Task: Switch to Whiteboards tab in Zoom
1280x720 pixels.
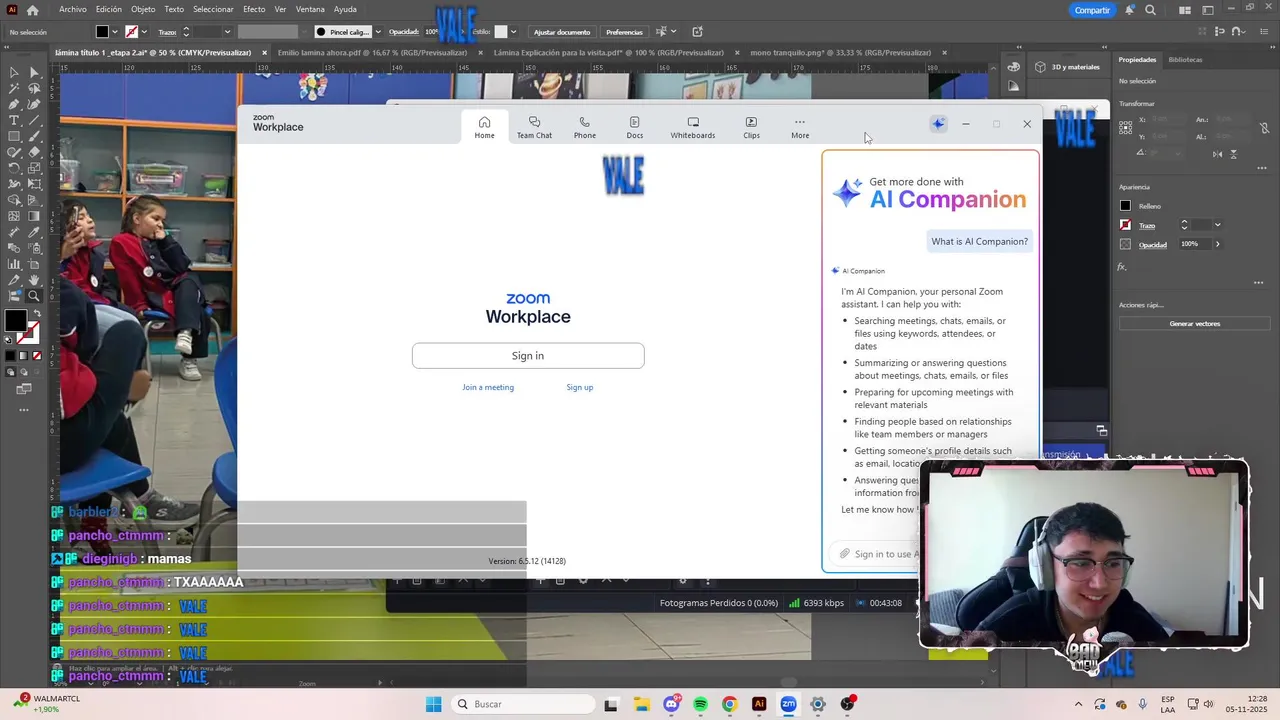Action: [693, 127]
